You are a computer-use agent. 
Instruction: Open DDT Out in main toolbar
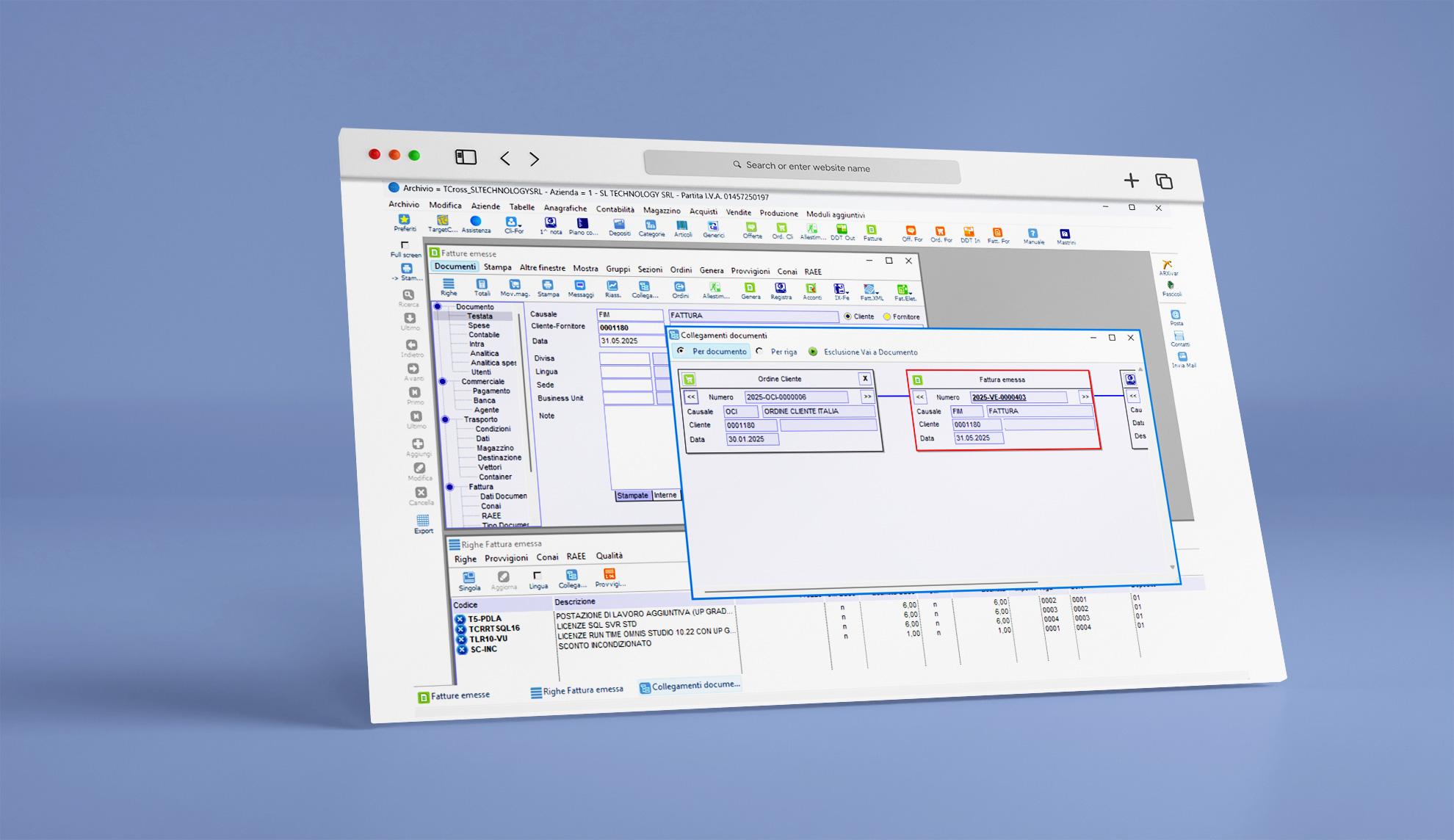[842, 230]
